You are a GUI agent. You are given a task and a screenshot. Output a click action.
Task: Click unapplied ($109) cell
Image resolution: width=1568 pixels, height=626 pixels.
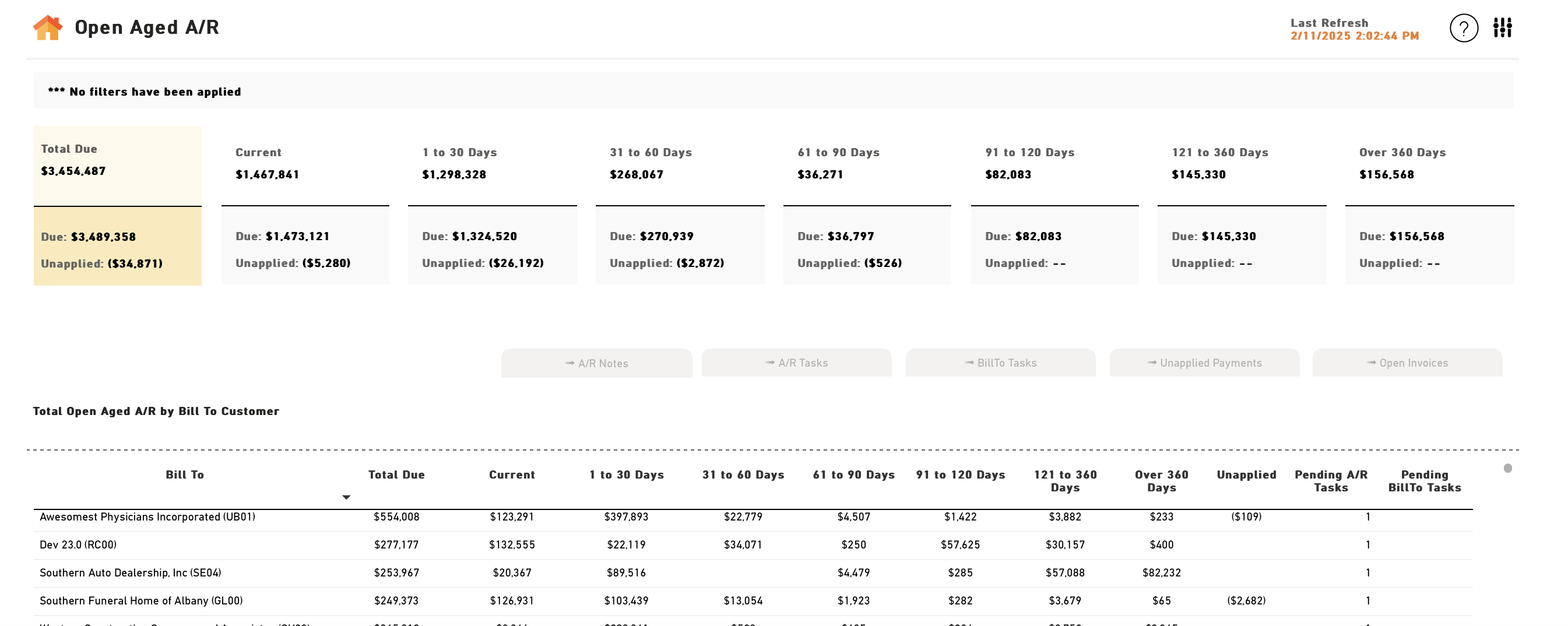1246,517
